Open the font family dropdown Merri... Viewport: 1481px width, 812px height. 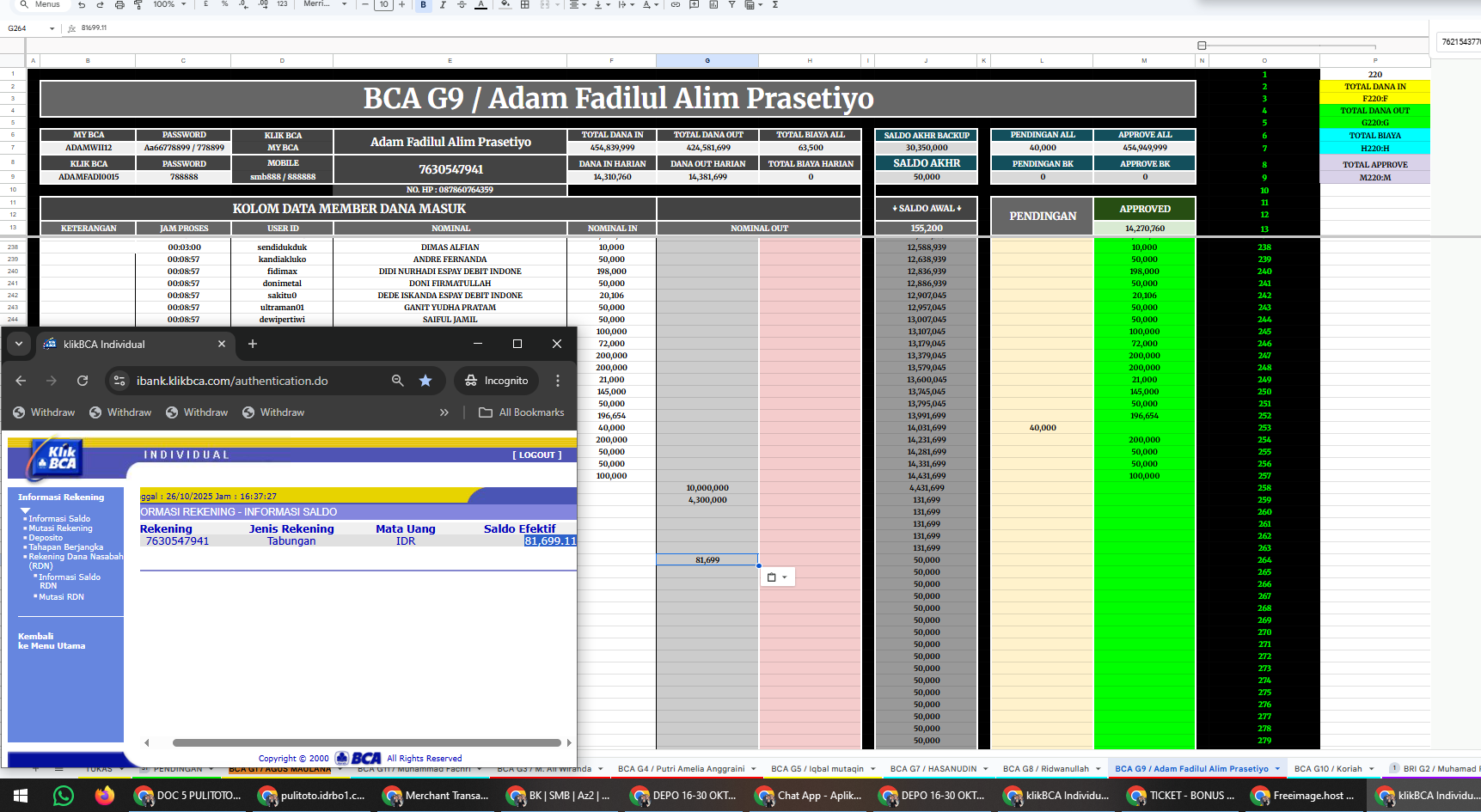[325, 4]
